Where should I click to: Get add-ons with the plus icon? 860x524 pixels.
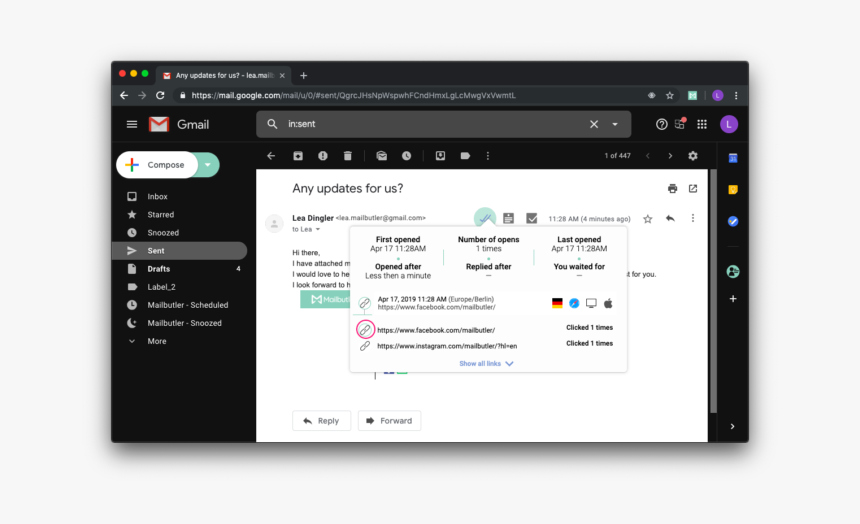[x=733, y=299]
